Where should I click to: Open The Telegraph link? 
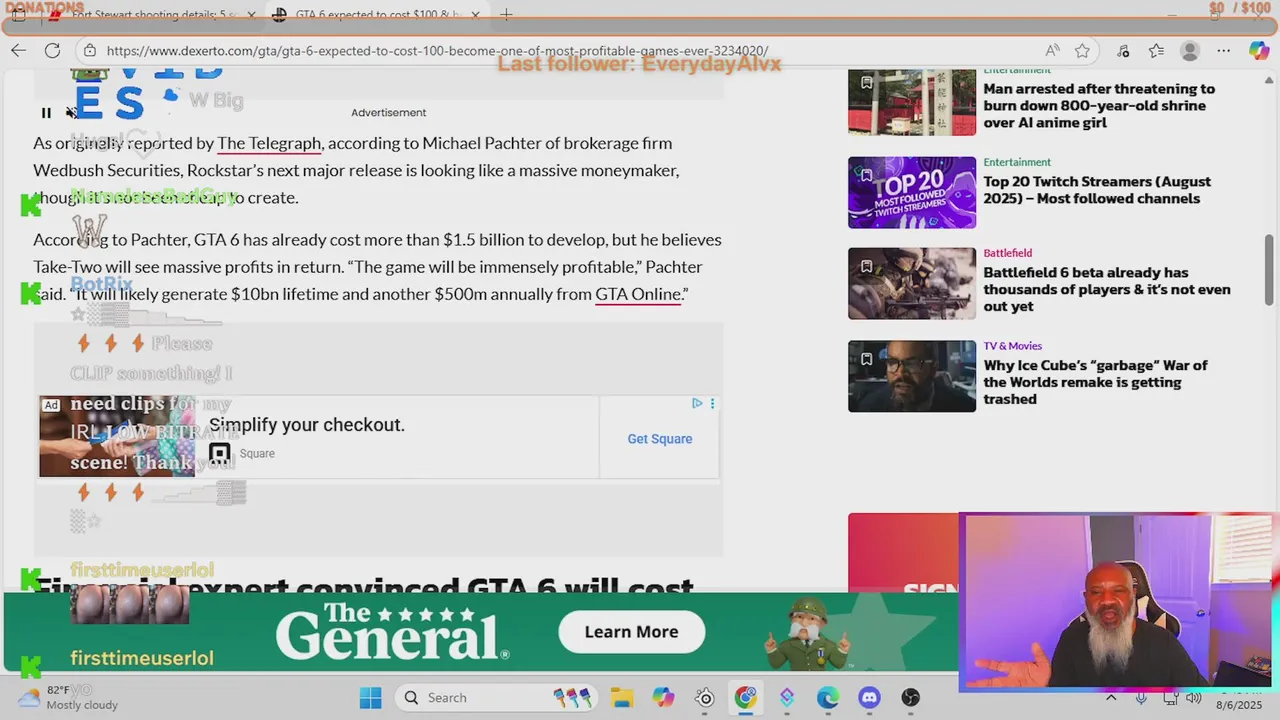click(x=269, y=143)
